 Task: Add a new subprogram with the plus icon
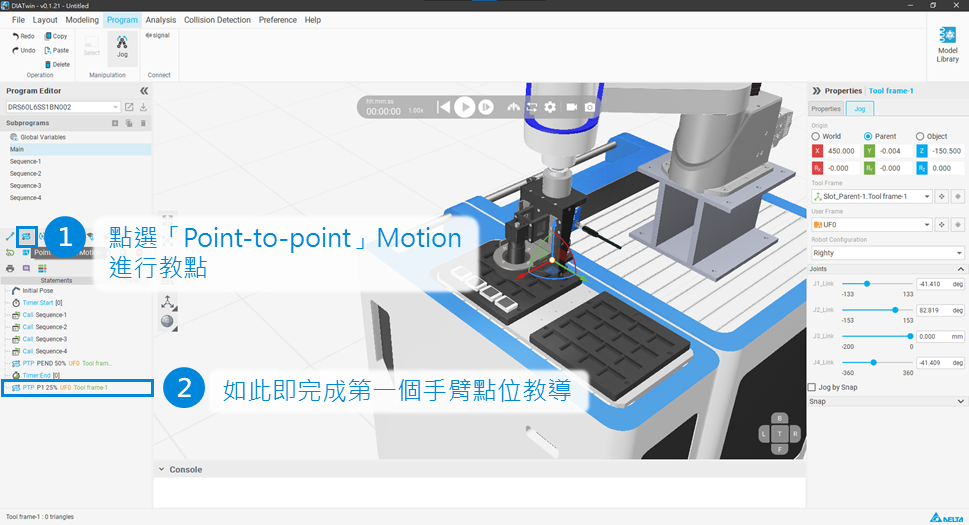[115, 123]
